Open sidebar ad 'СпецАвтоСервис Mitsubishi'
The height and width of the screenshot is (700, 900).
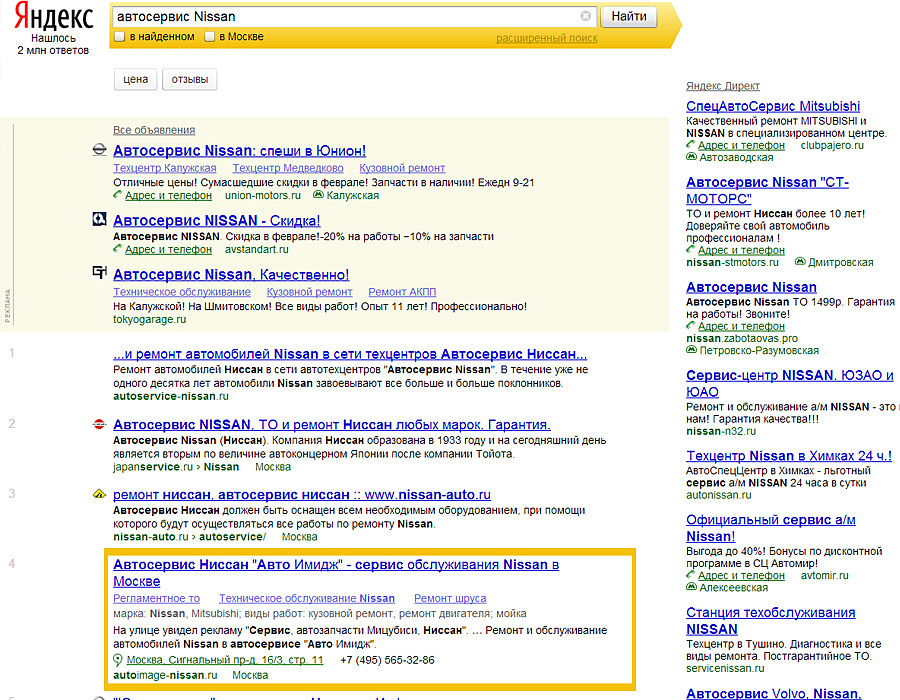773,106
